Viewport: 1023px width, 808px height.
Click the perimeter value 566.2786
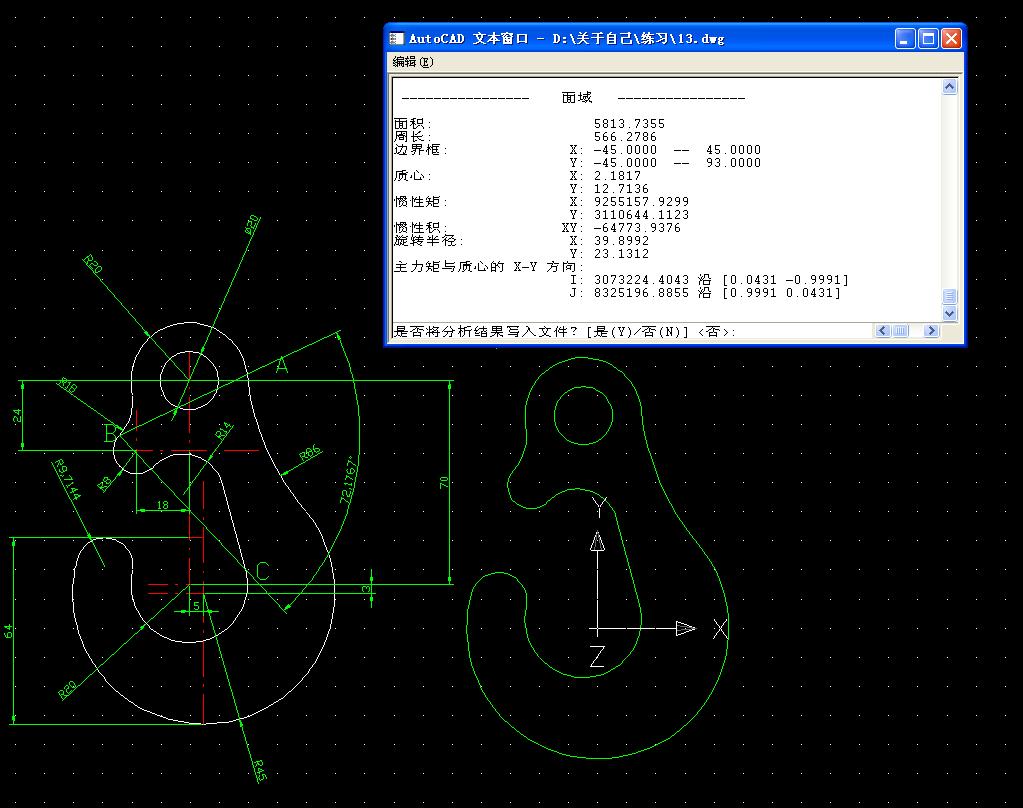click(625, 136)
